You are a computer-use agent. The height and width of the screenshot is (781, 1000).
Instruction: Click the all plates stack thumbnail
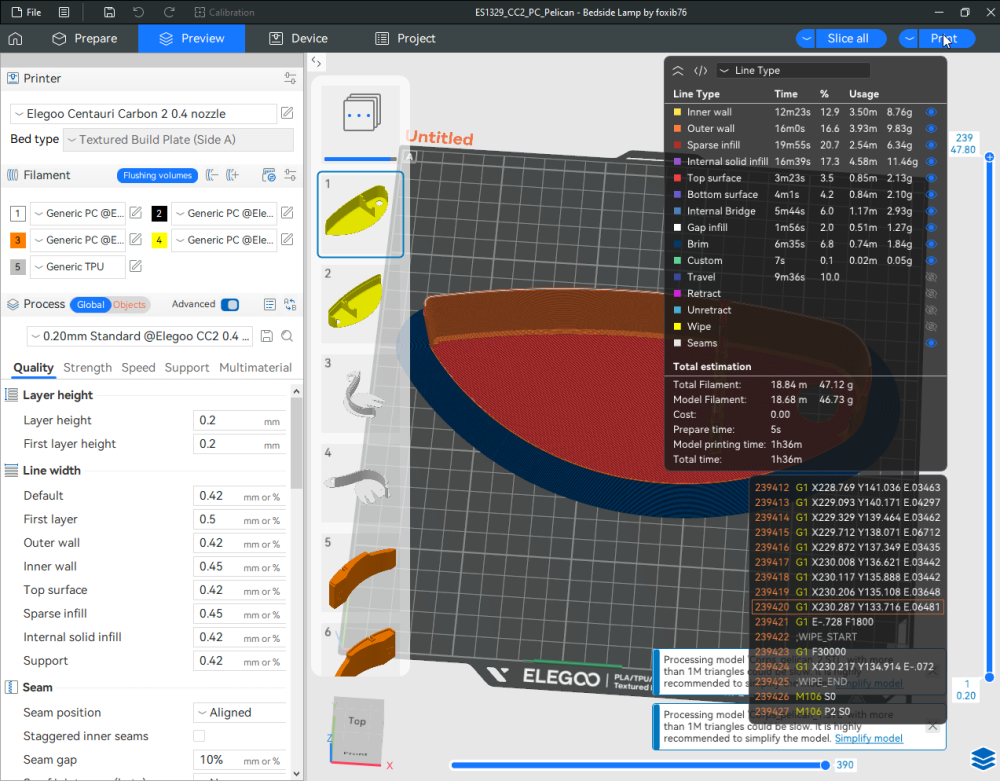(361, 113)
